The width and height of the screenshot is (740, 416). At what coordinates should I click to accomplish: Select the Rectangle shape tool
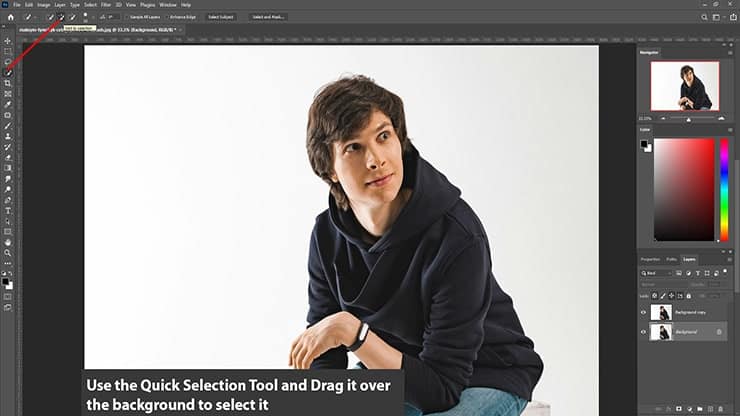8,232
